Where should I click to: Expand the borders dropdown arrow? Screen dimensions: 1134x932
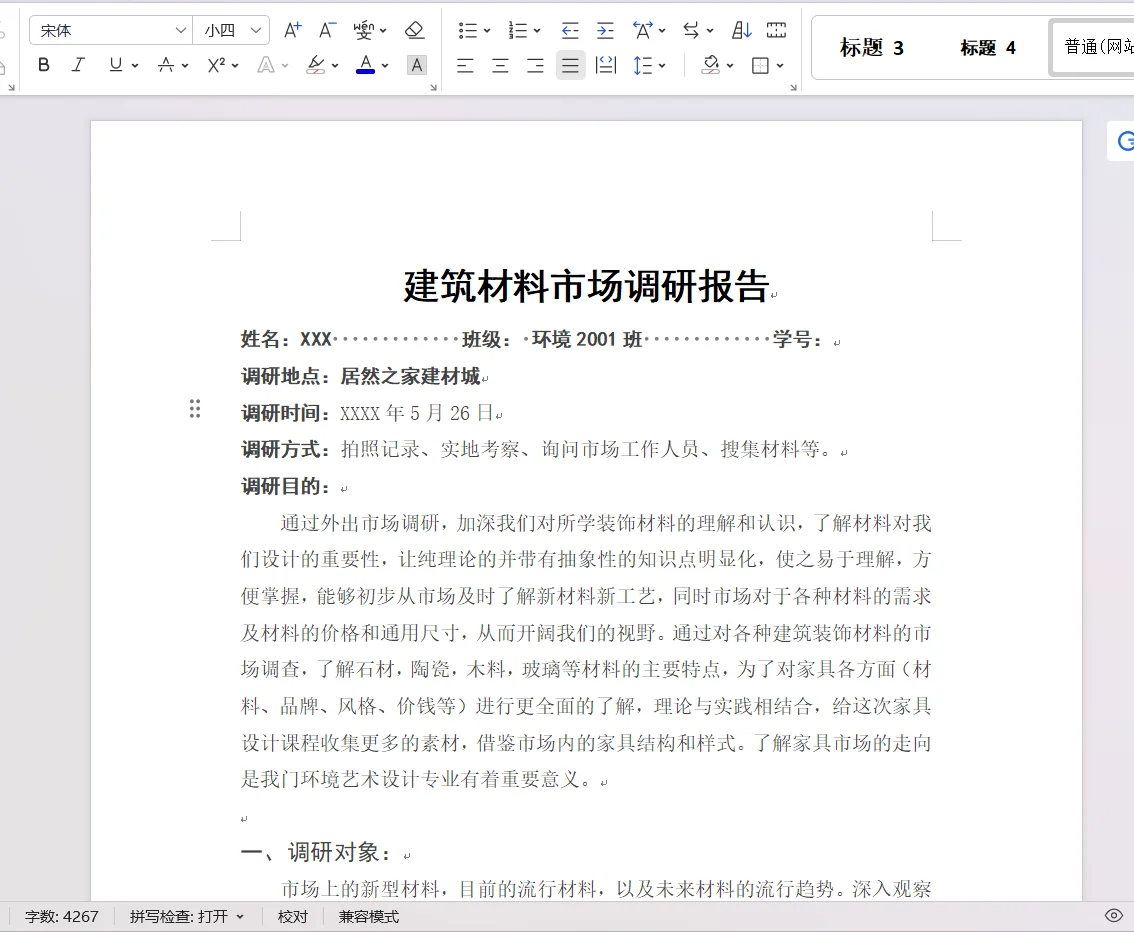tap(780, 66)
